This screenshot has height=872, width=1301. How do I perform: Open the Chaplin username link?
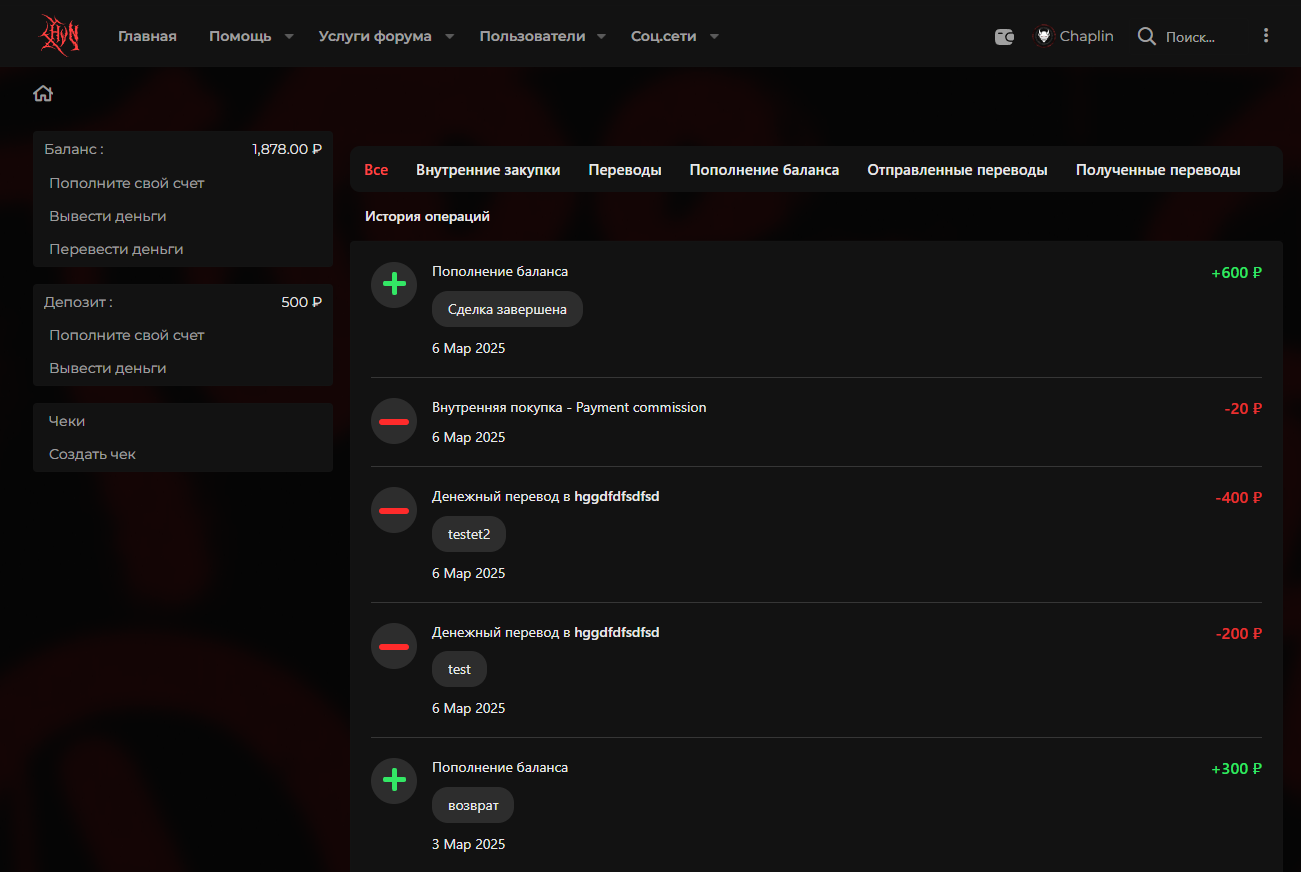pyautogui.click(x=1087, y=36)
